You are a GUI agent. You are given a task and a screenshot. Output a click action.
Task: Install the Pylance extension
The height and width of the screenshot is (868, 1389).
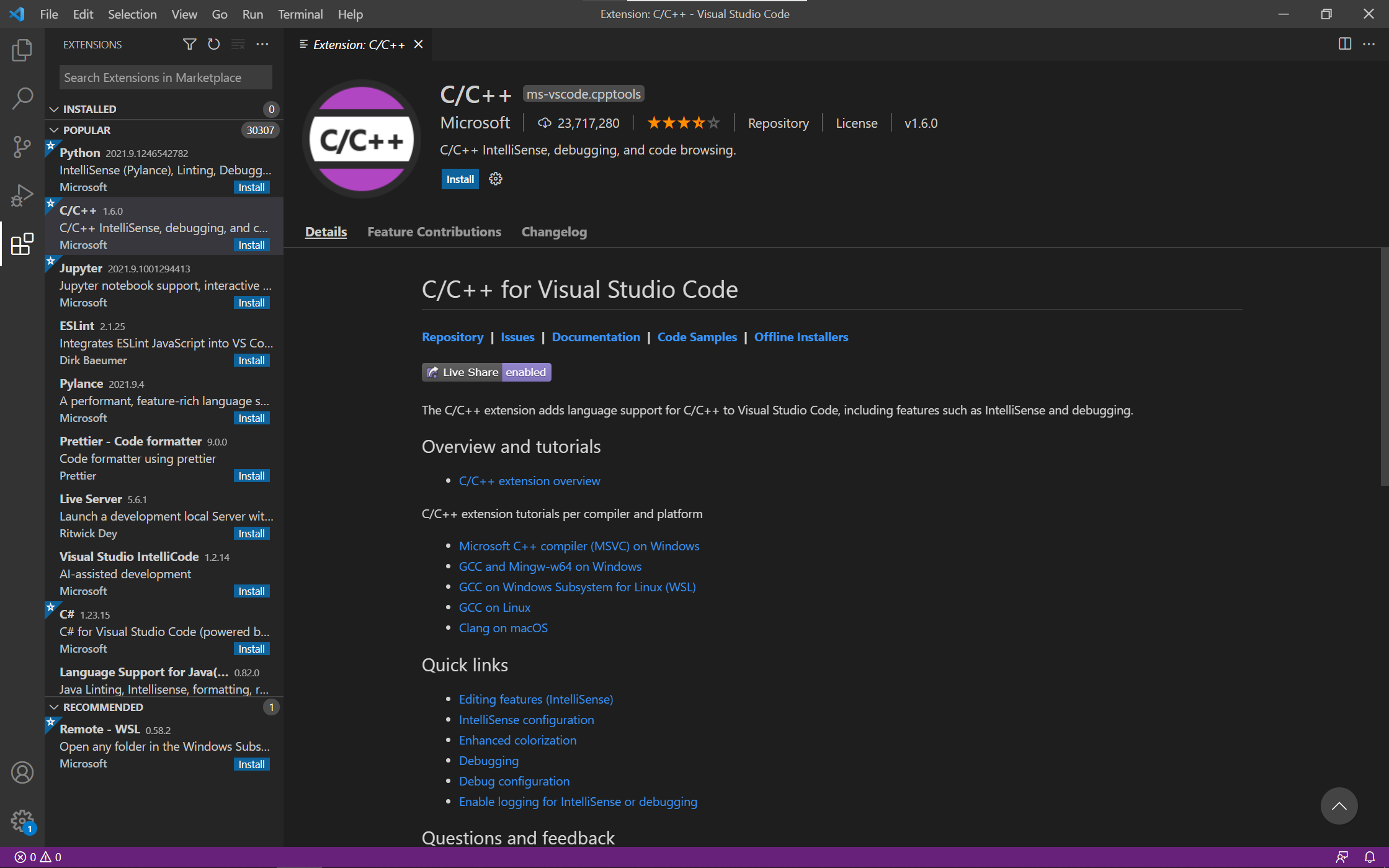(251, 418)
